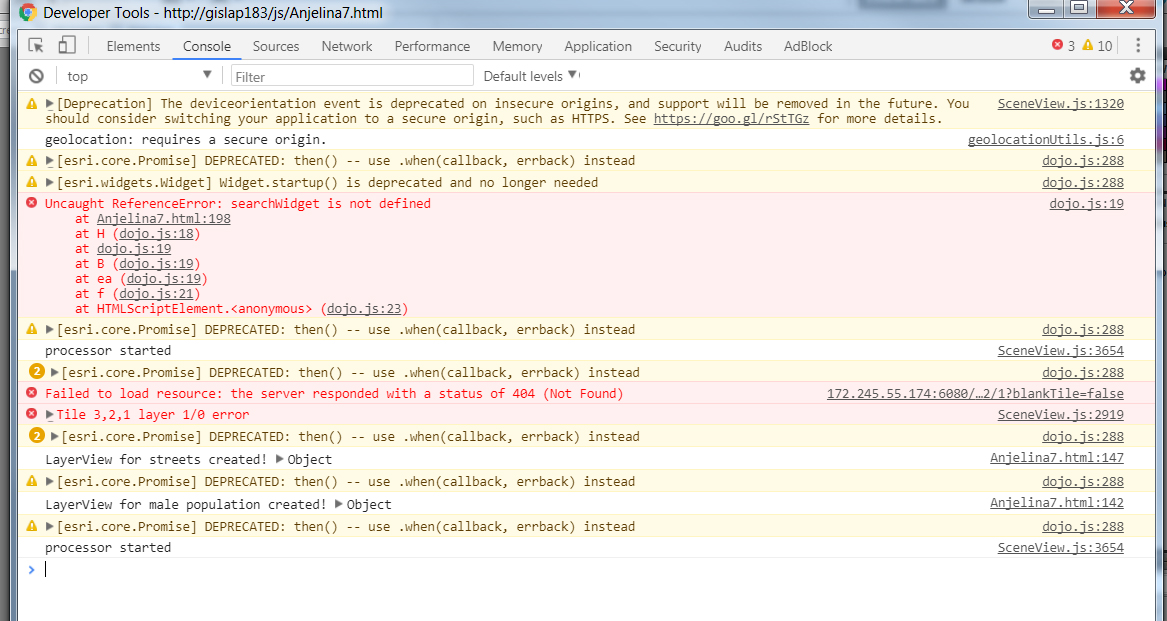The width and height of the screenshot is (1167, 621).
Task: Click the console Filter input field
Action: (x=352, y=76)
